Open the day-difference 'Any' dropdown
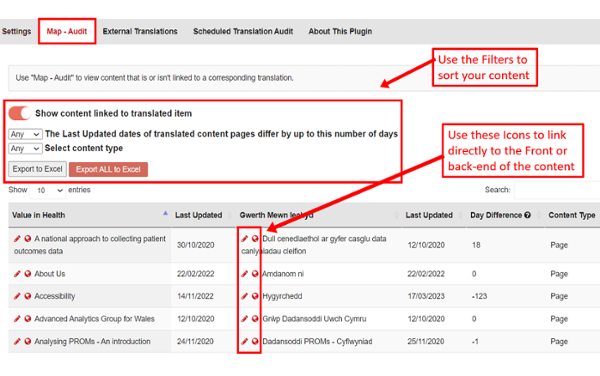This screenshot has width=600, height=376. [25, 134]
